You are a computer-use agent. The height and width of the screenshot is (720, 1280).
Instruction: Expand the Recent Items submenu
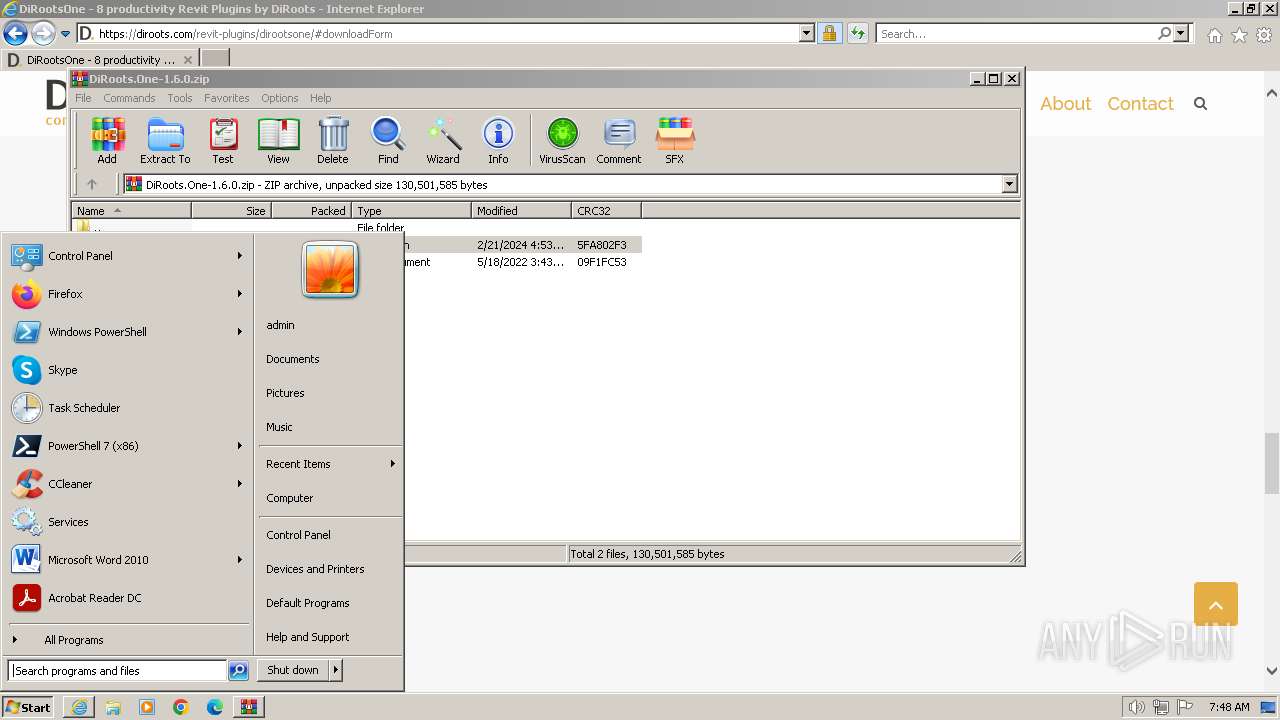click(330, 464)
